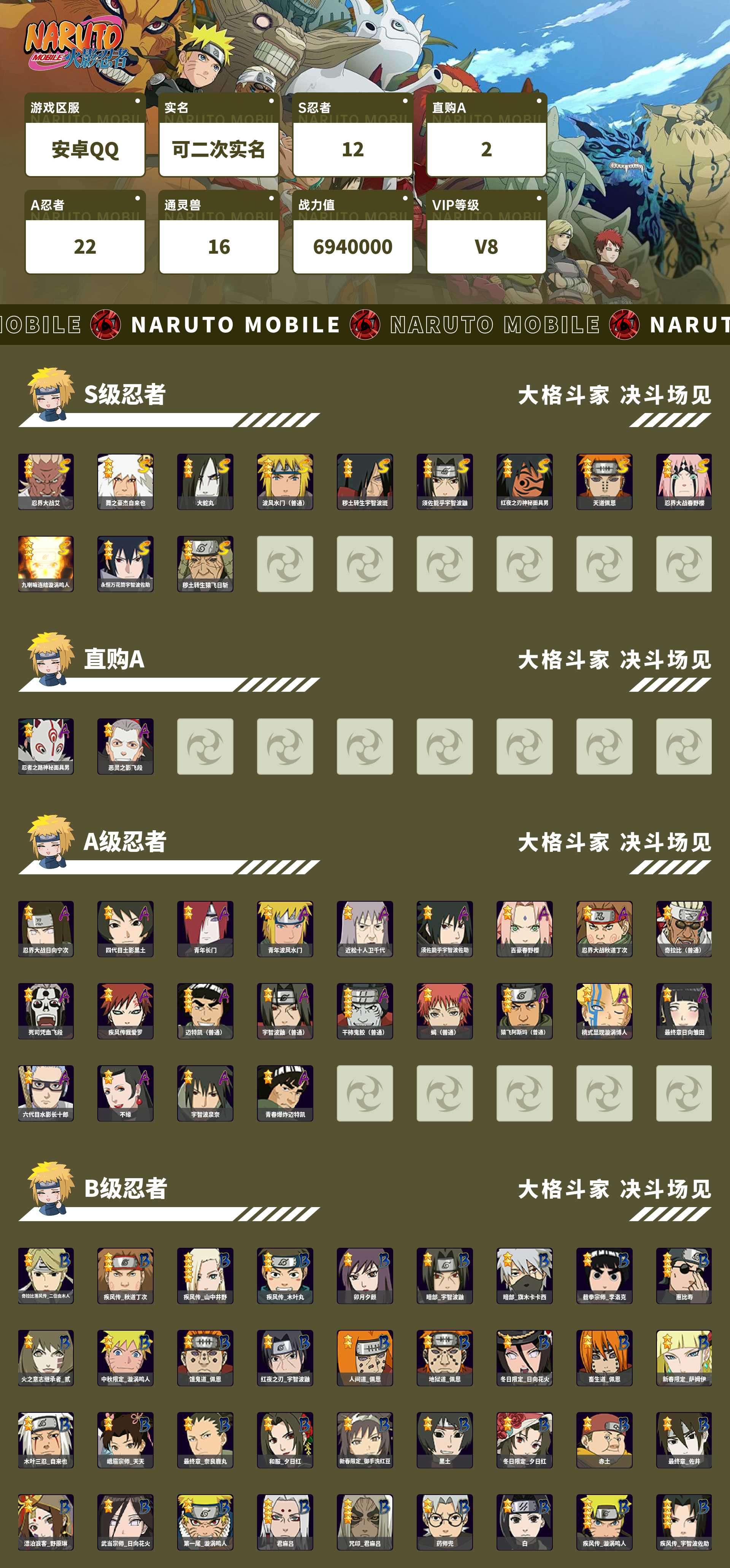Viewport: 730px width, 1568px height.
Task: Click the 游戏区服 安卓QQ info card
Action: (x=85, y=135)
